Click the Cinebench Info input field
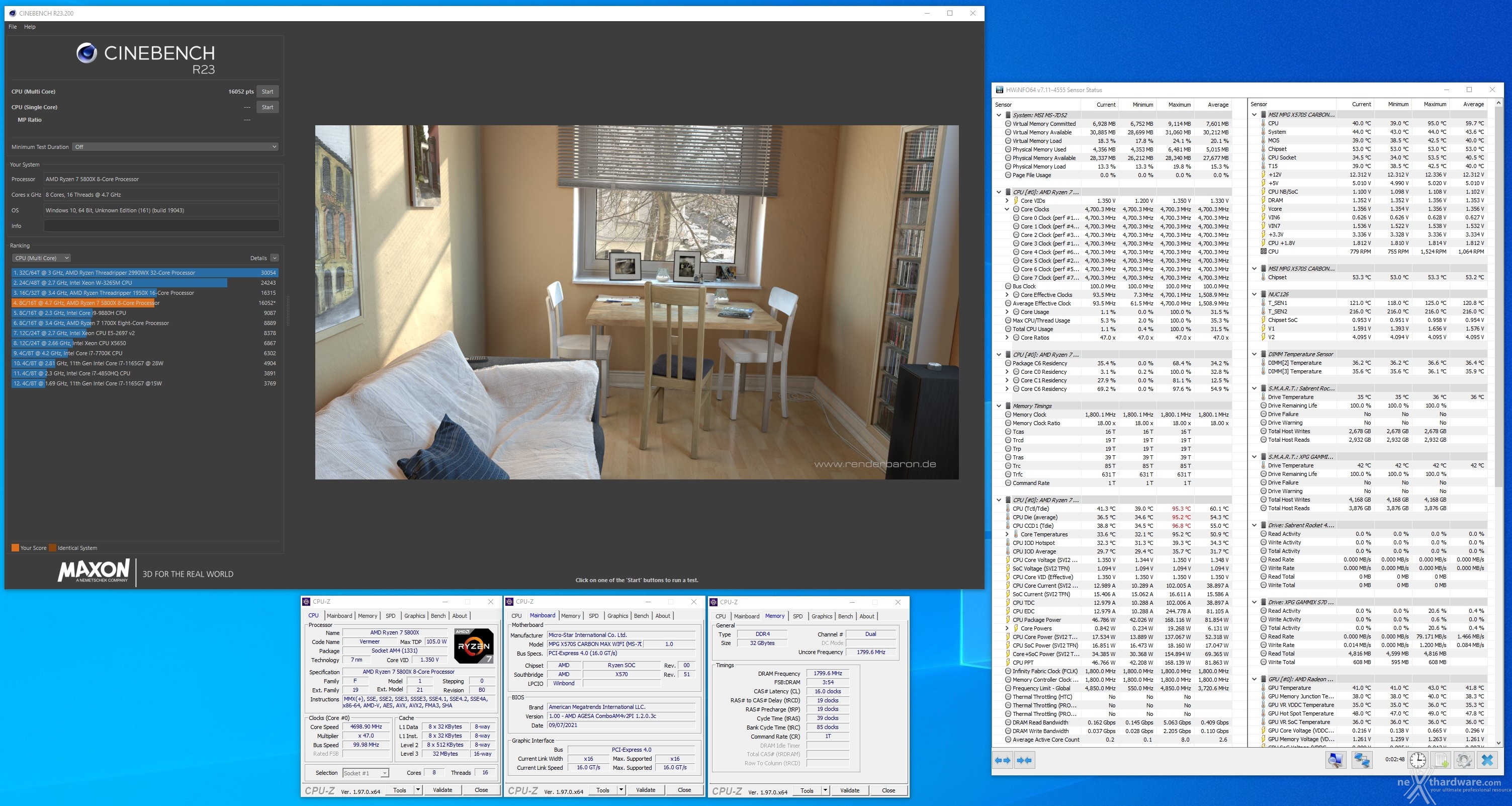 161,226
